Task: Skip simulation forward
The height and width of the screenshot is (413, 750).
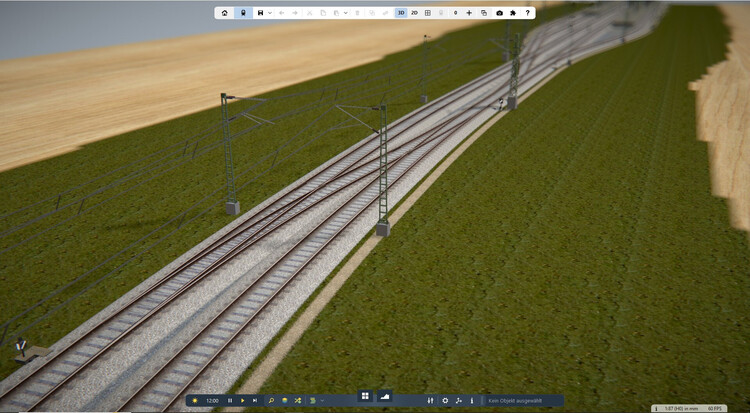Action: (255, 401)
